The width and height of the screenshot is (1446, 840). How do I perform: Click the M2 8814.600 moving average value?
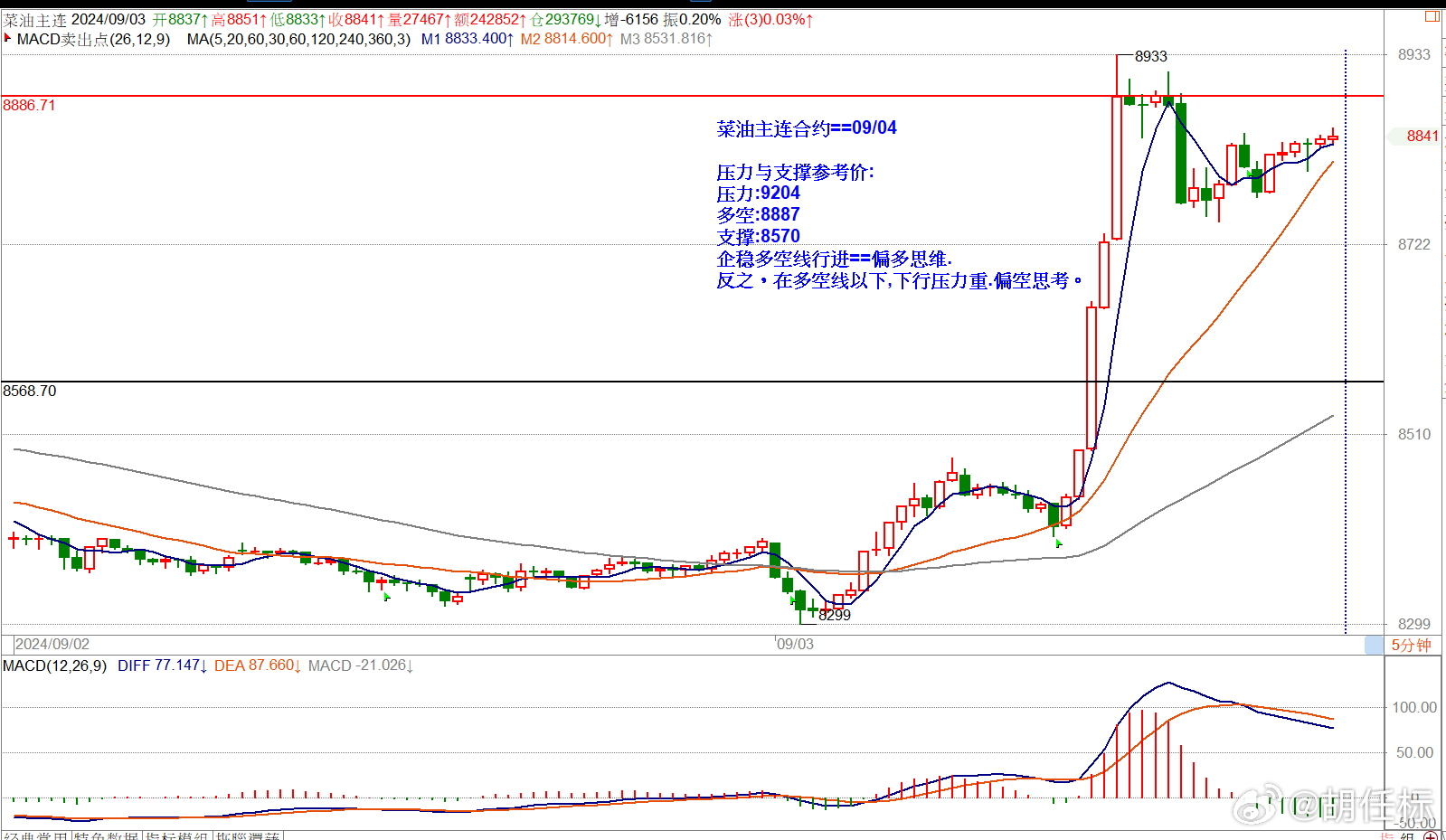[x=567, y=39]
